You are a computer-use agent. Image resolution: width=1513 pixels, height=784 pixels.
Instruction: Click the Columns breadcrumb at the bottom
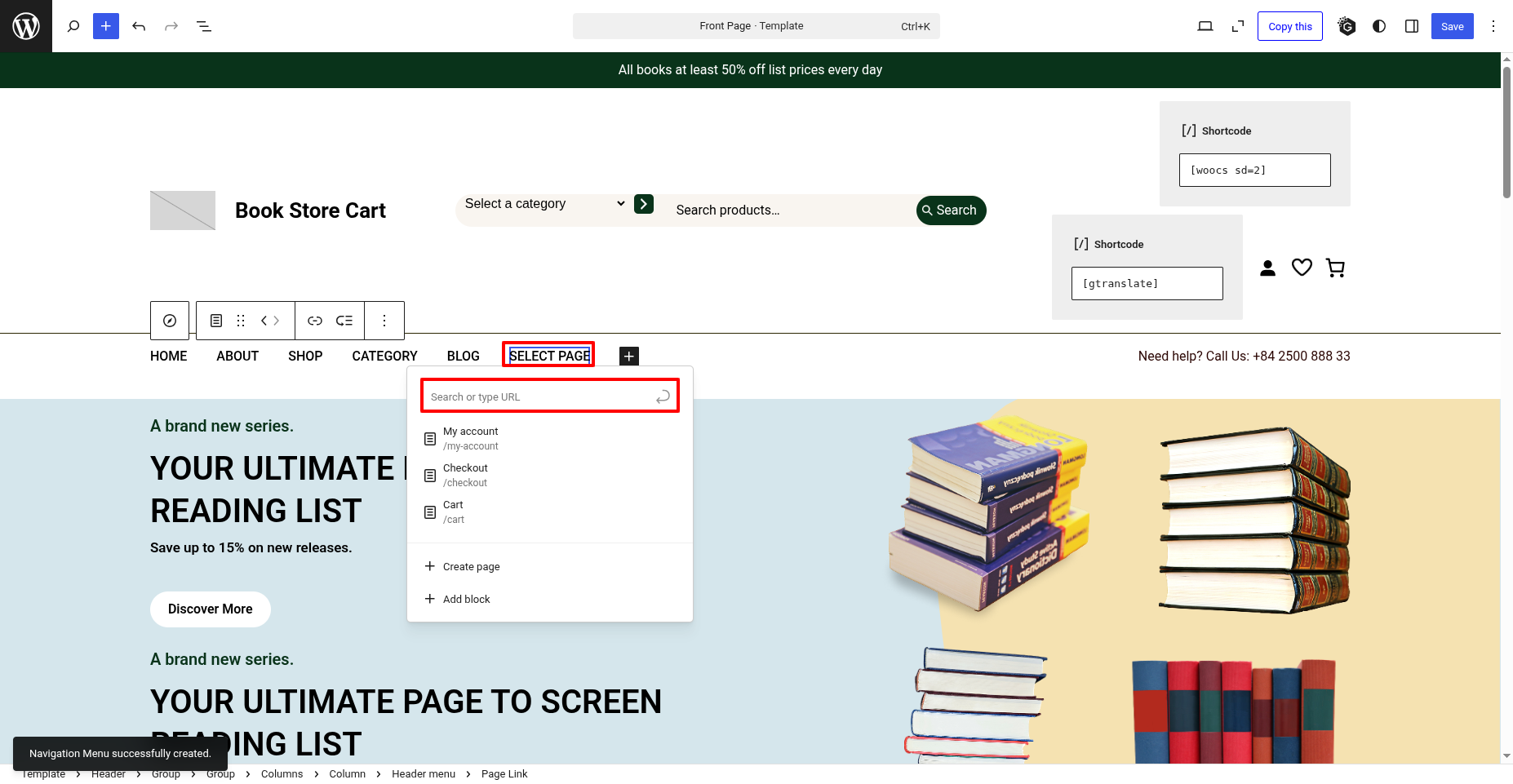282,774
